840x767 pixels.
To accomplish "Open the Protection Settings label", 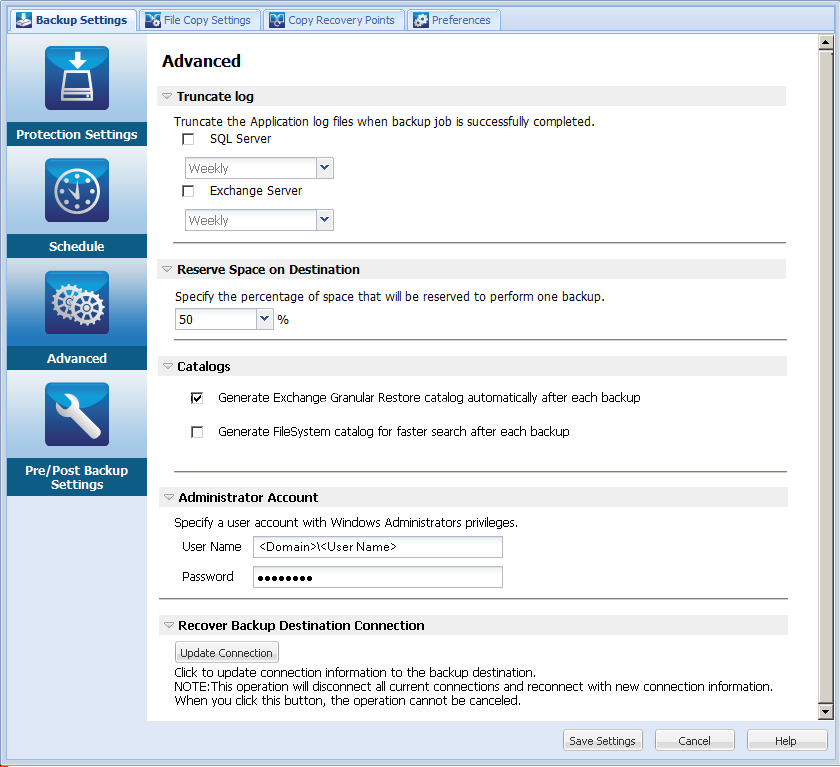I will click(x=77, y=134).
